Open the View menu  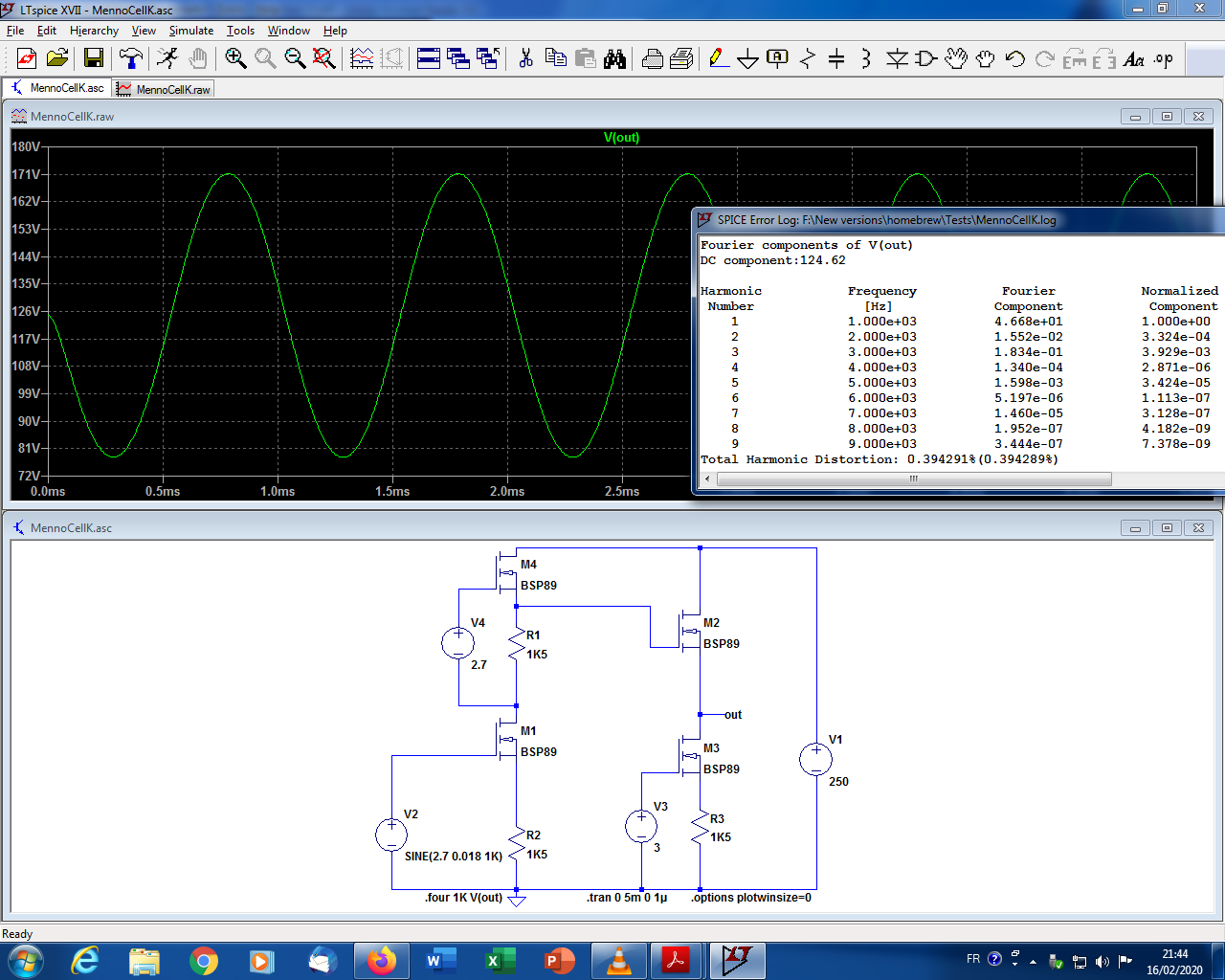[x=144, y=31]
